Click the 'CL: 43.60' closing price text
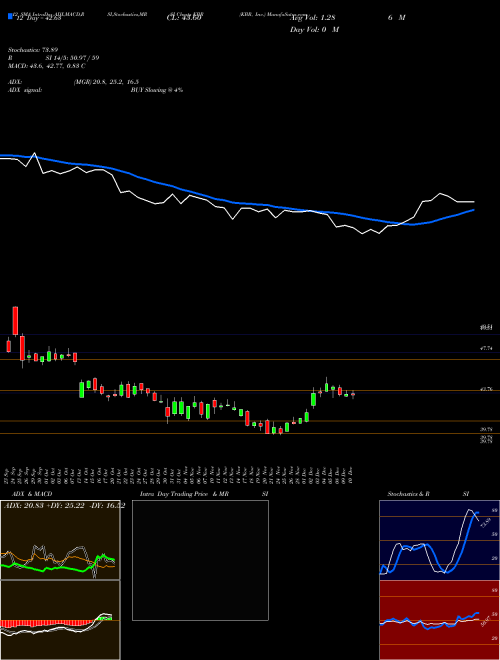The height and width of the screenshot is (660, 500). [184, 17]
